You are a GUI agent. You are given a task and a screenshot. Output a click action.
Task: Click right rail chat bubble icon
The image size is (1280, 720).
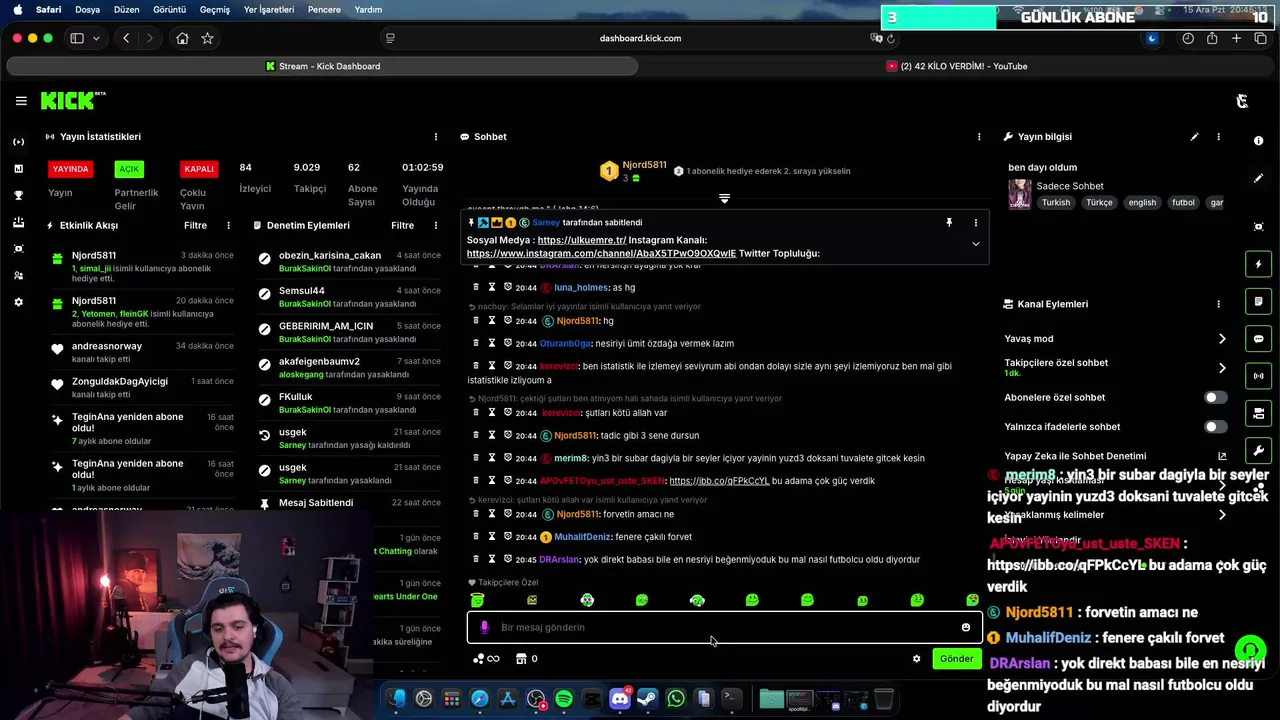click(x=1258, y=339)
